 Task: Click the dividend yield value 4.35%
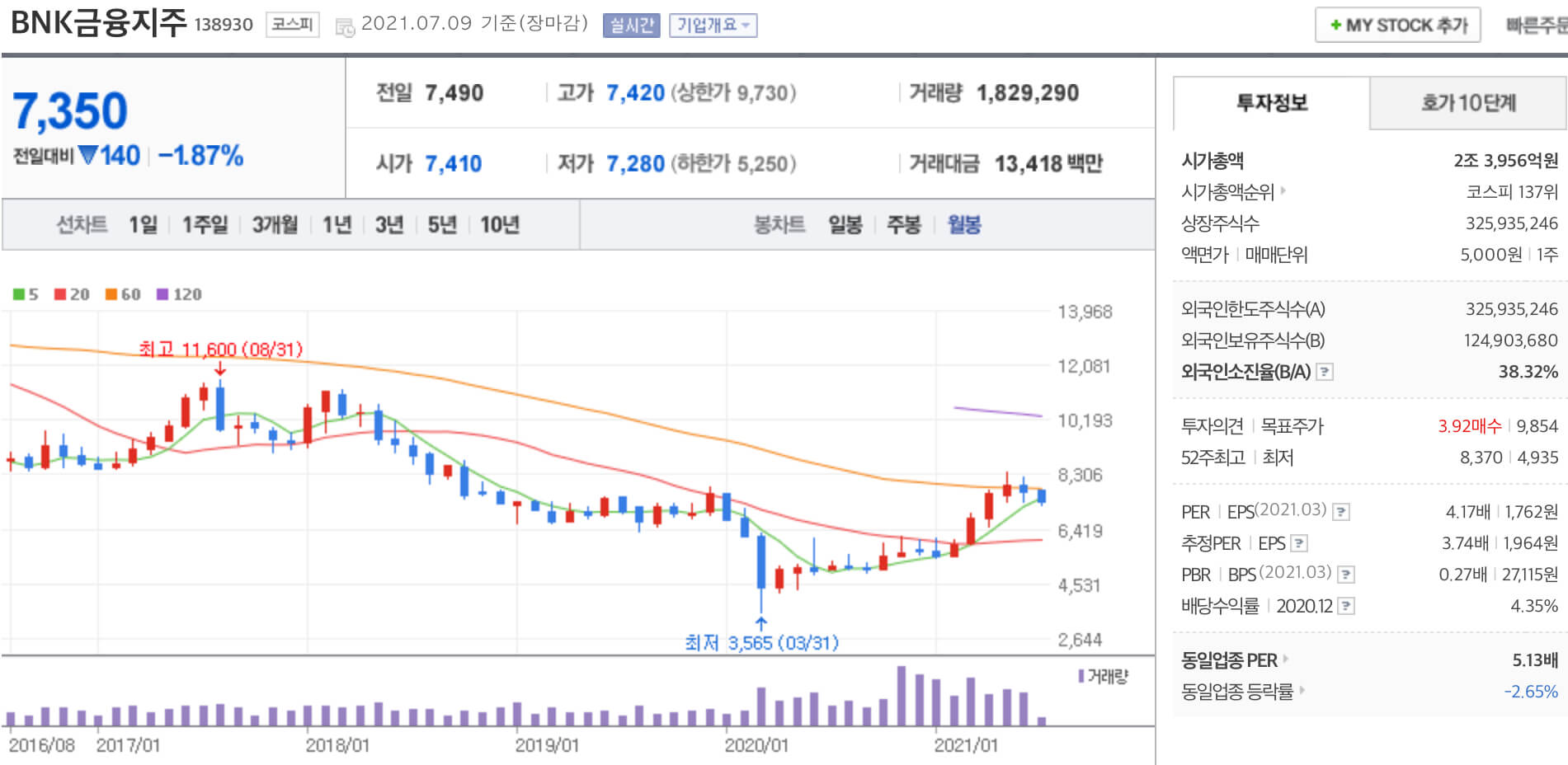1534,606
